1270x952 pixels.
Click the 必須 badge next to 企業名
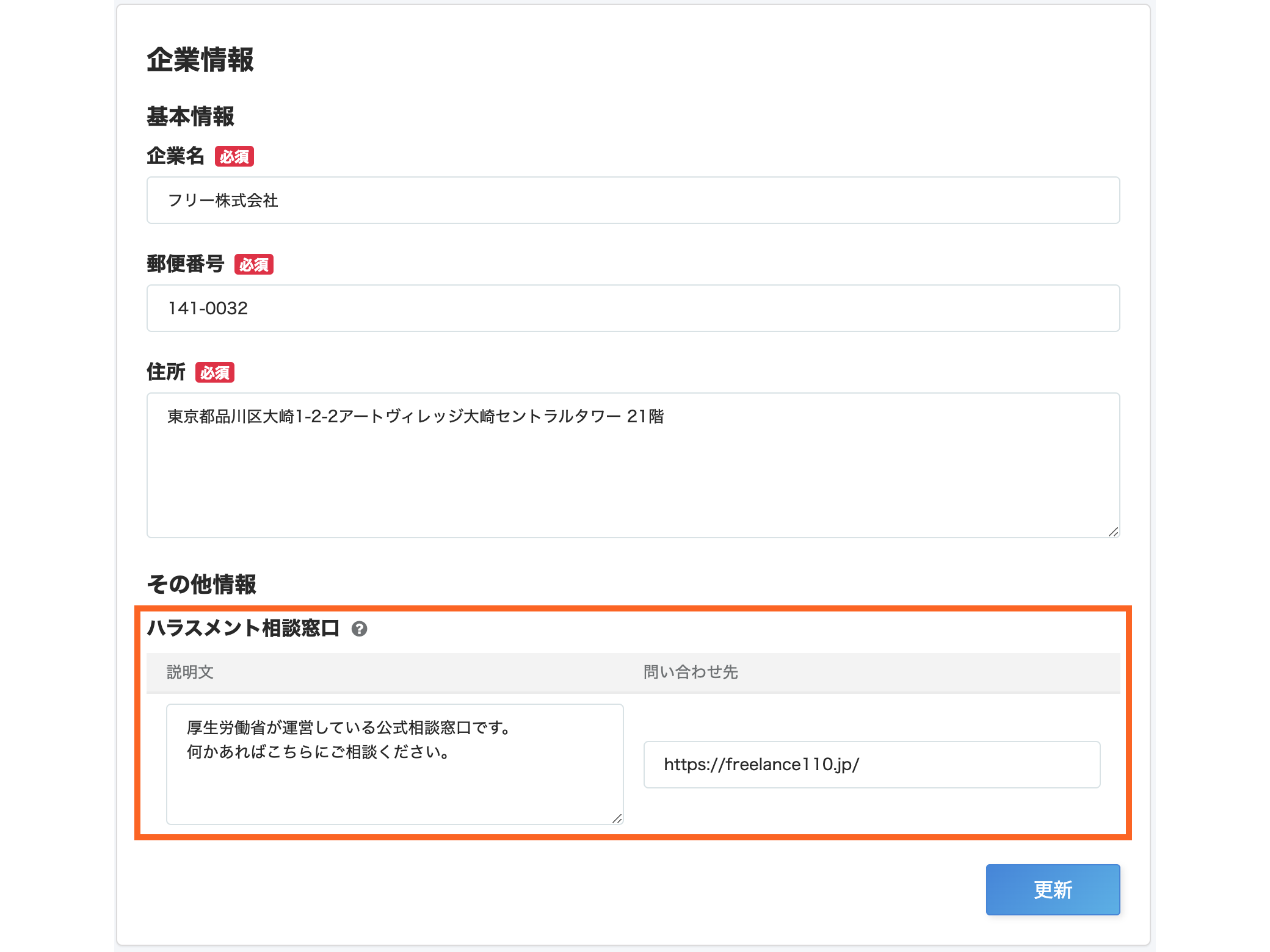[234, 157]
